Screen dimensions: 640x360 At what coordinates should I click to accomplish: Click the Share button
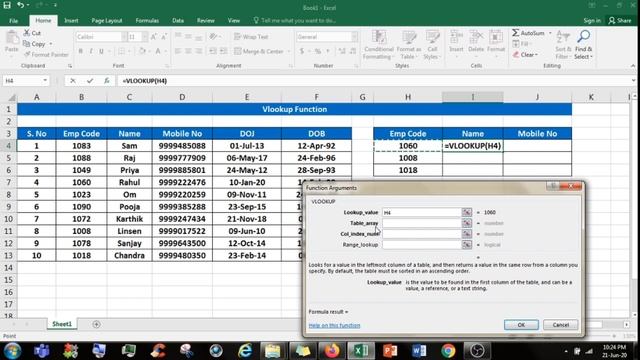click(x=620, y=20)
